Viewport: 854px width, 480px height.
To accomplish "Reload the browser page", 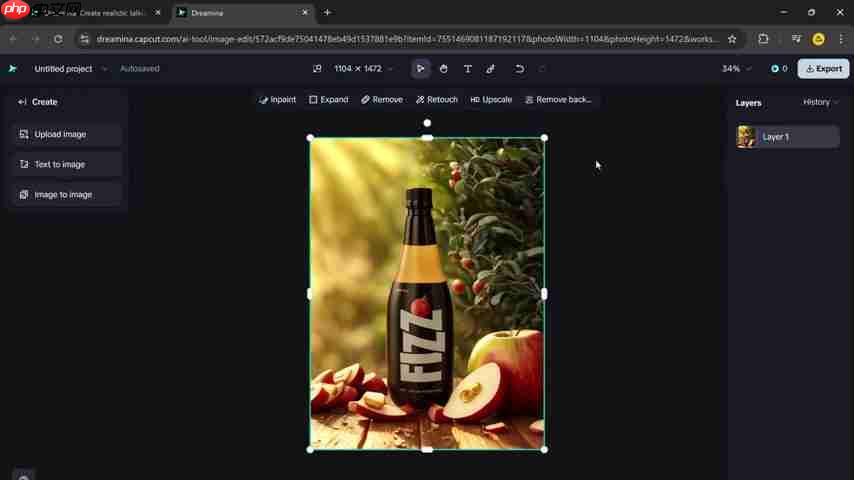I will [x=58, y=39].
